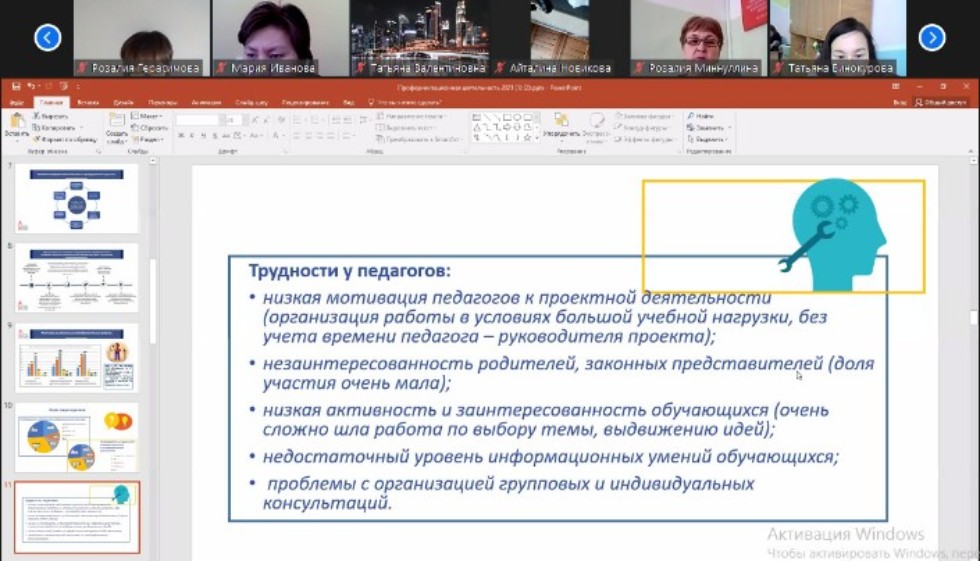Click the Save icon in quick access toolbar
Viewport: 980px width, 561px height.
coord(16,86)
